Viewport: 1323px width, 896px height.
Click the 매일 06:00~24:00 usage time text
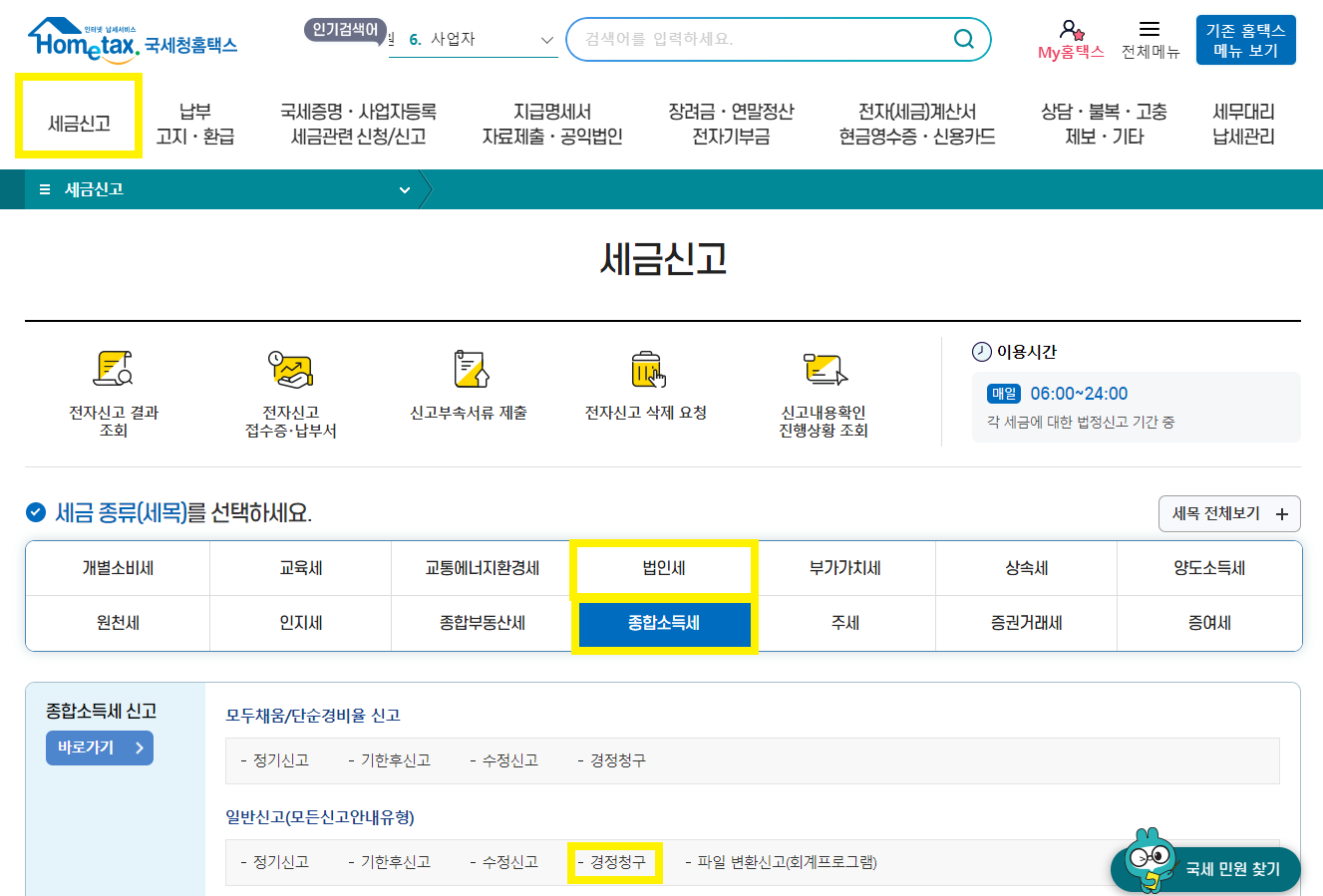pyautogui.click(x=1058, y=394)
